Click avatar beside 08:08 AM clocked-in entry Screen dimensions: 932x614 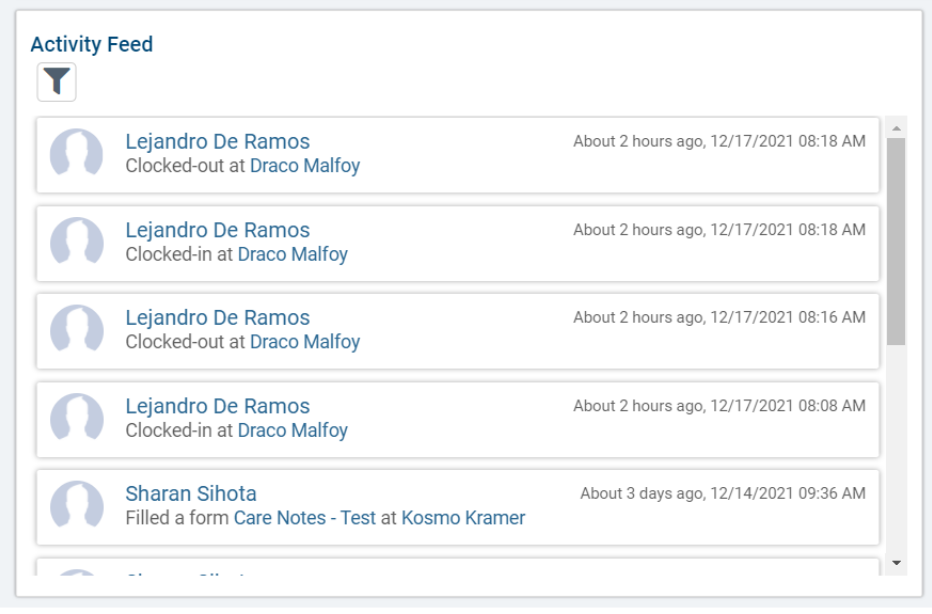pyautogui.click(x=77, y=418)
